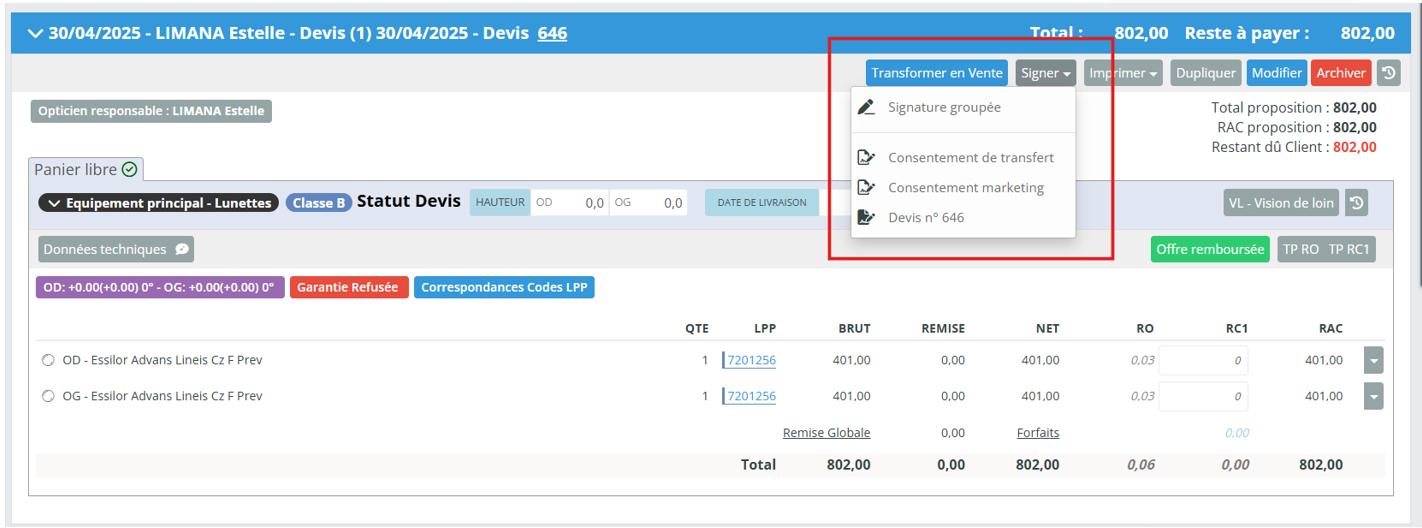Open LPP code 7201256 on the OD row
This screenshot has height=528, width=1422.
(751, 360)
